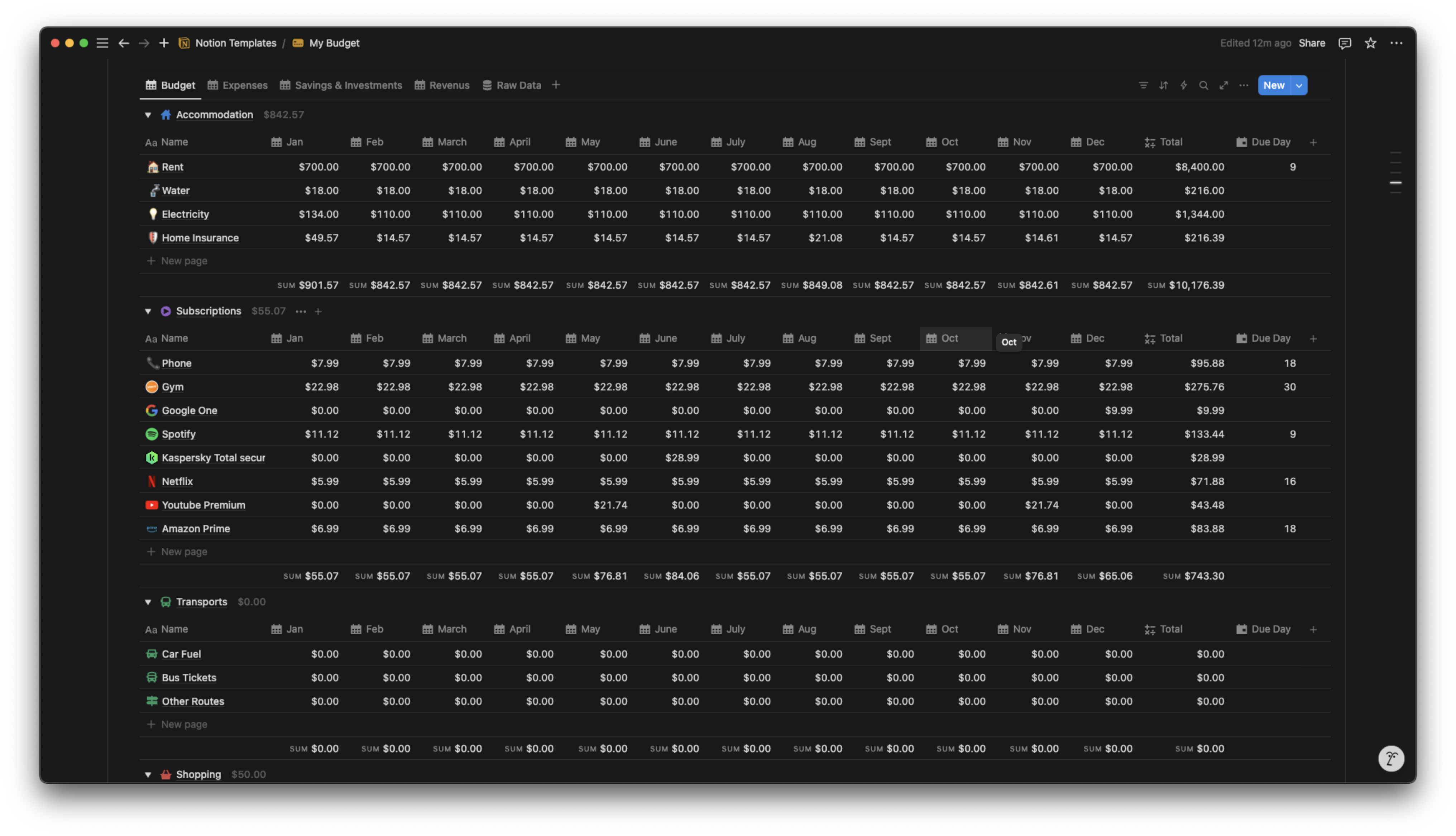1456x836 pixels.
Task: Add new page under Accommodation
Action: (177, 261)
